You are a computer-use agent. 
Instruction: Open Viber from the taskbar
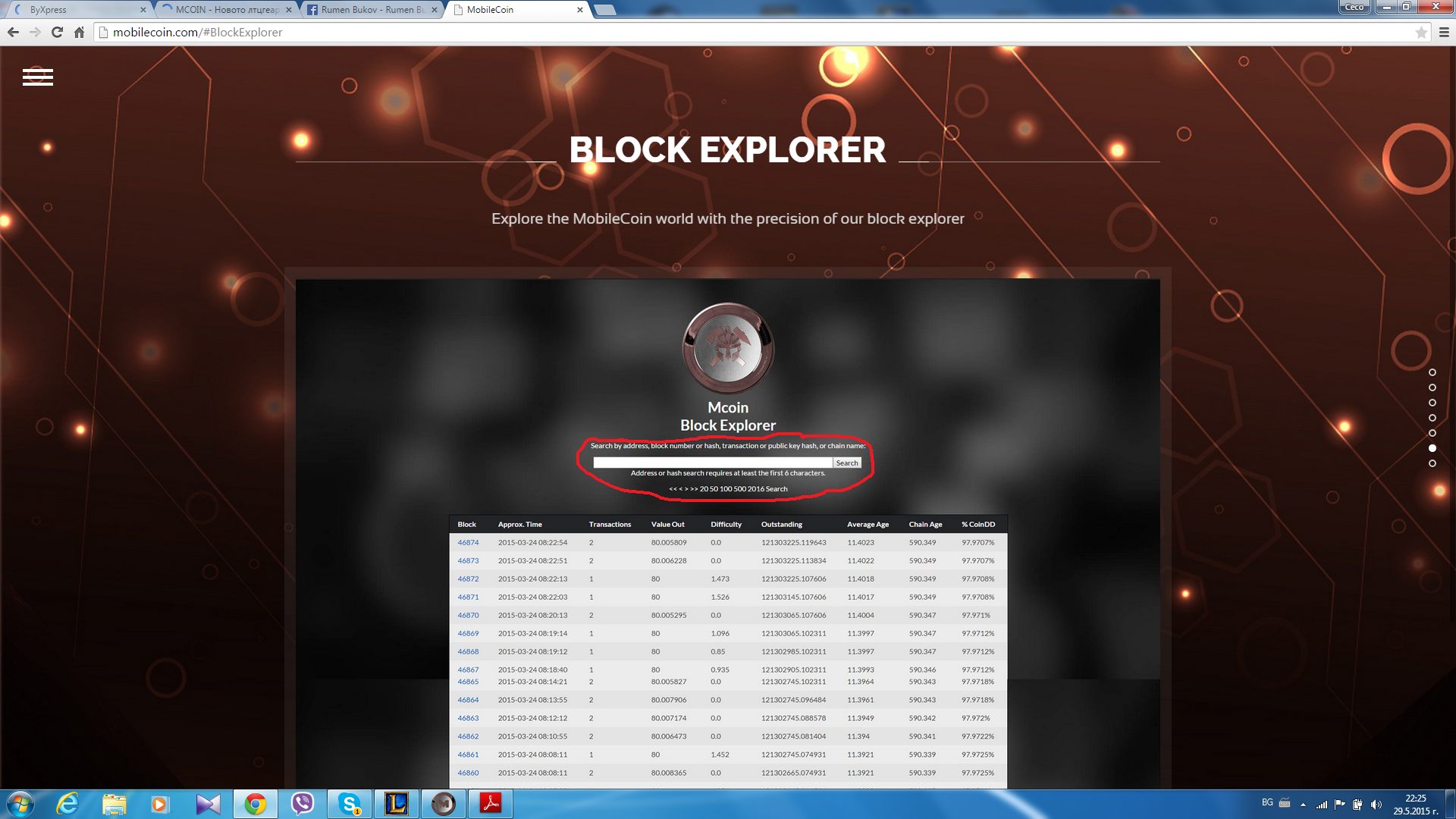(x=303, y=804)
